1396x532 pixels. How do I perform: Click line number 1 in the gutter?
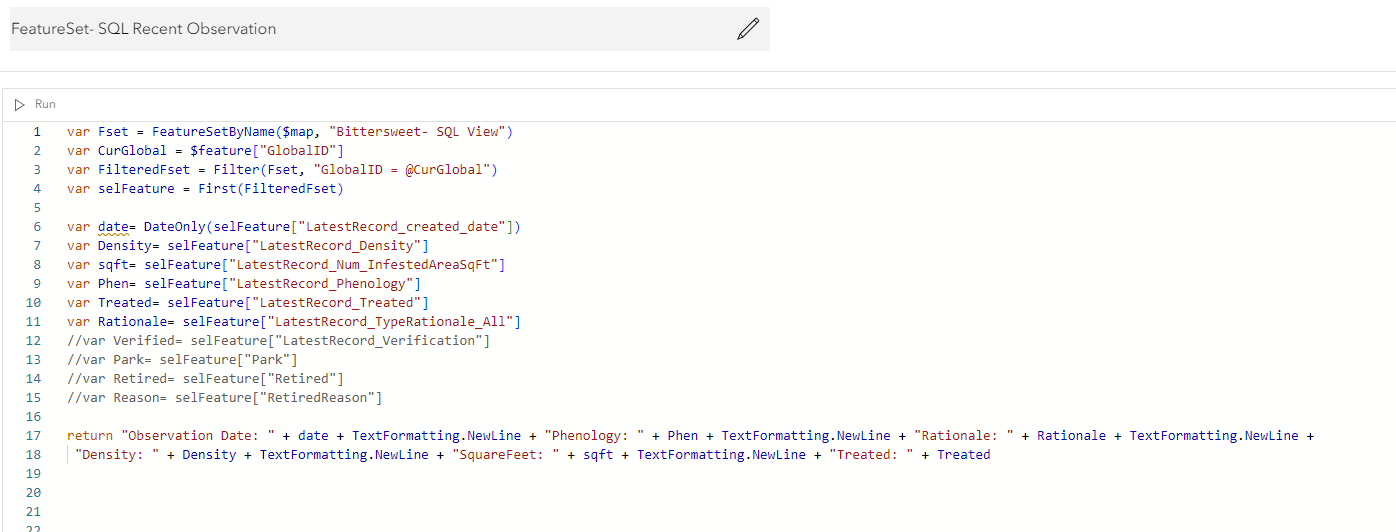coord(37,132)
